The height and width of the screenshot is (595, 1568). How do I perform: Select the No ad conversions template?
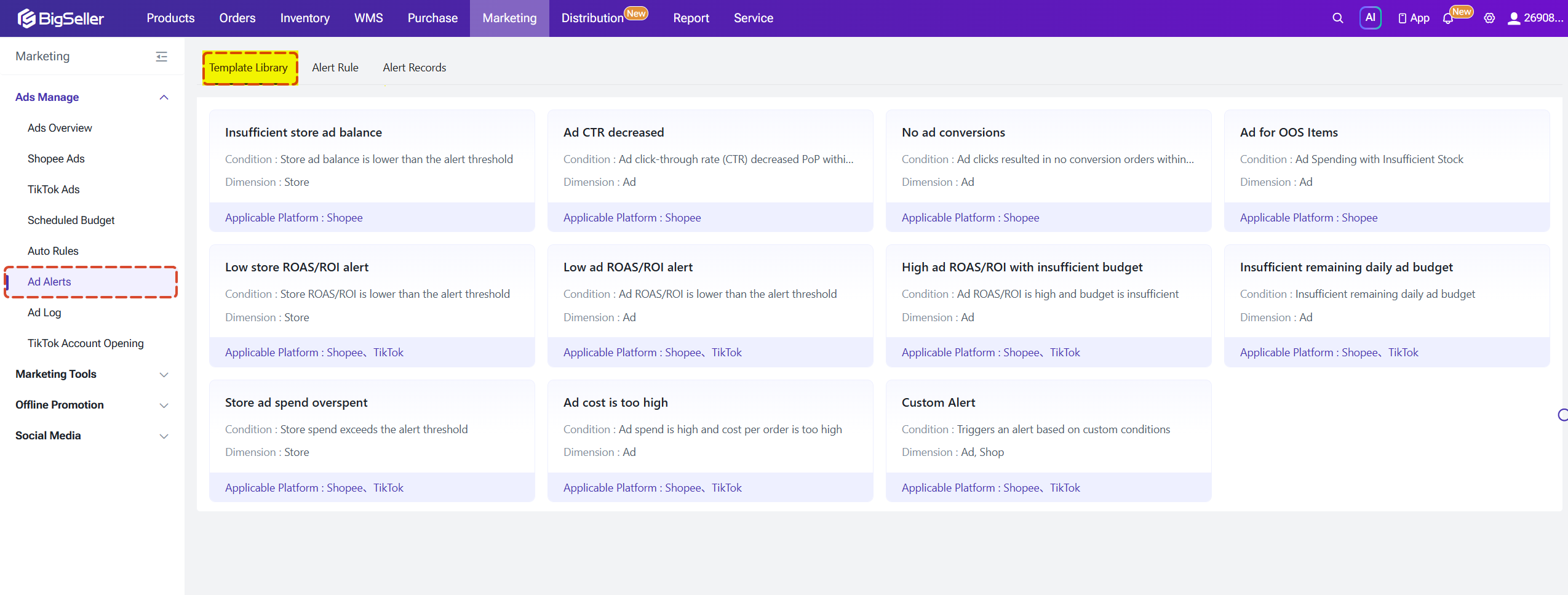[1048, 170]
